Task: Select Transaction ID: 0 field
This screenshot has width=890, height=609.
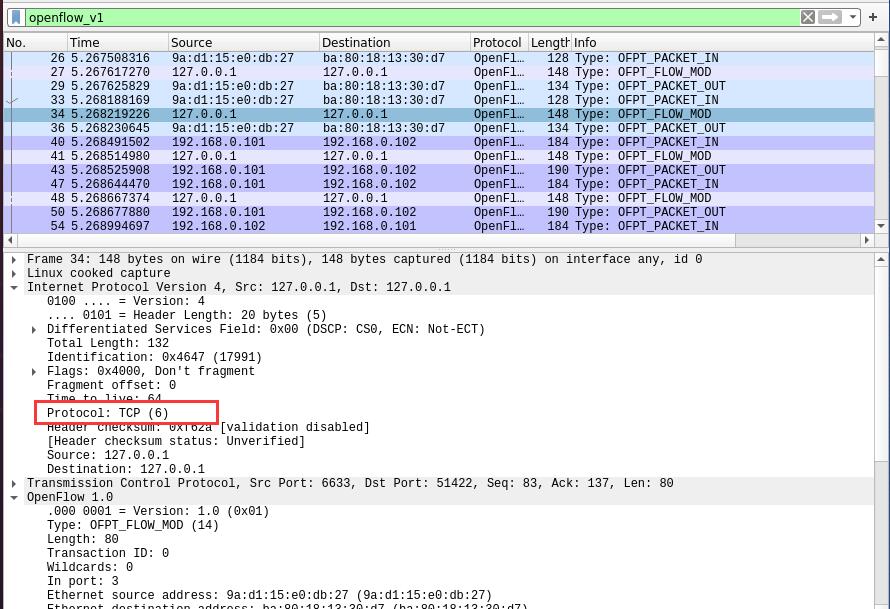Action: pos(108,553)
